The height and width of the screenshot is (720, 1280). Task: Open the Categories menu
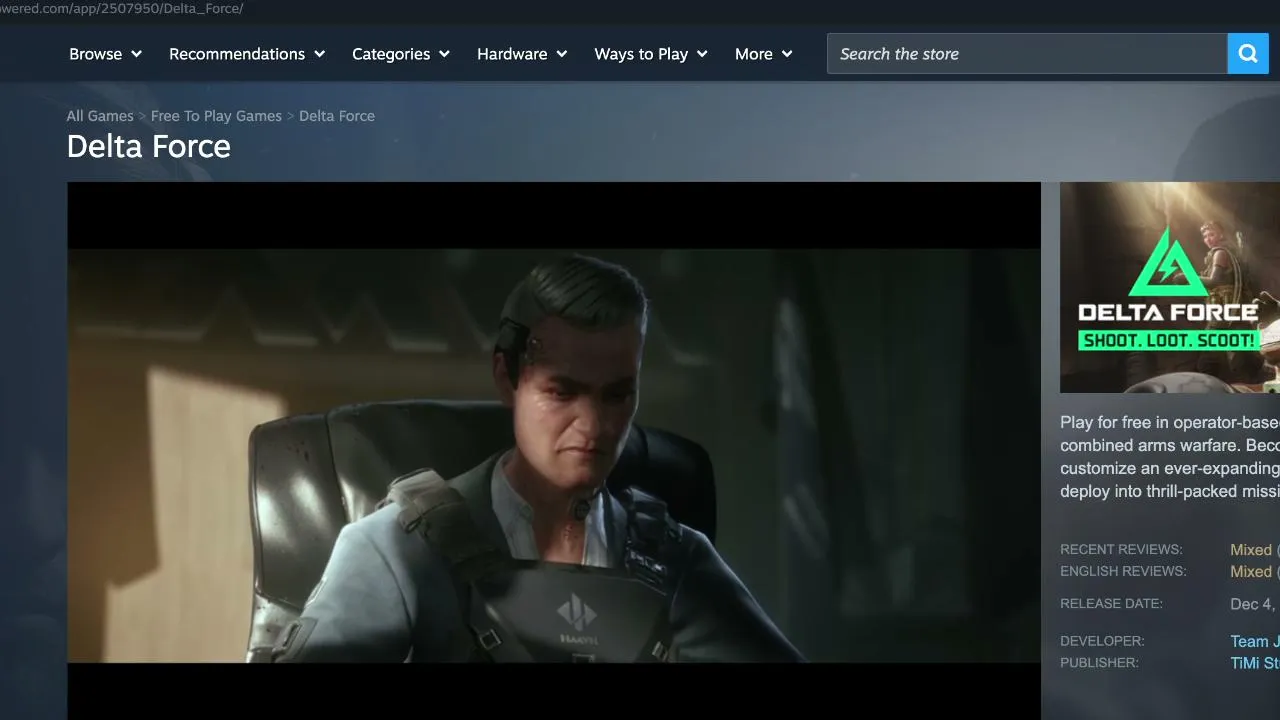(x=401, y=54)
